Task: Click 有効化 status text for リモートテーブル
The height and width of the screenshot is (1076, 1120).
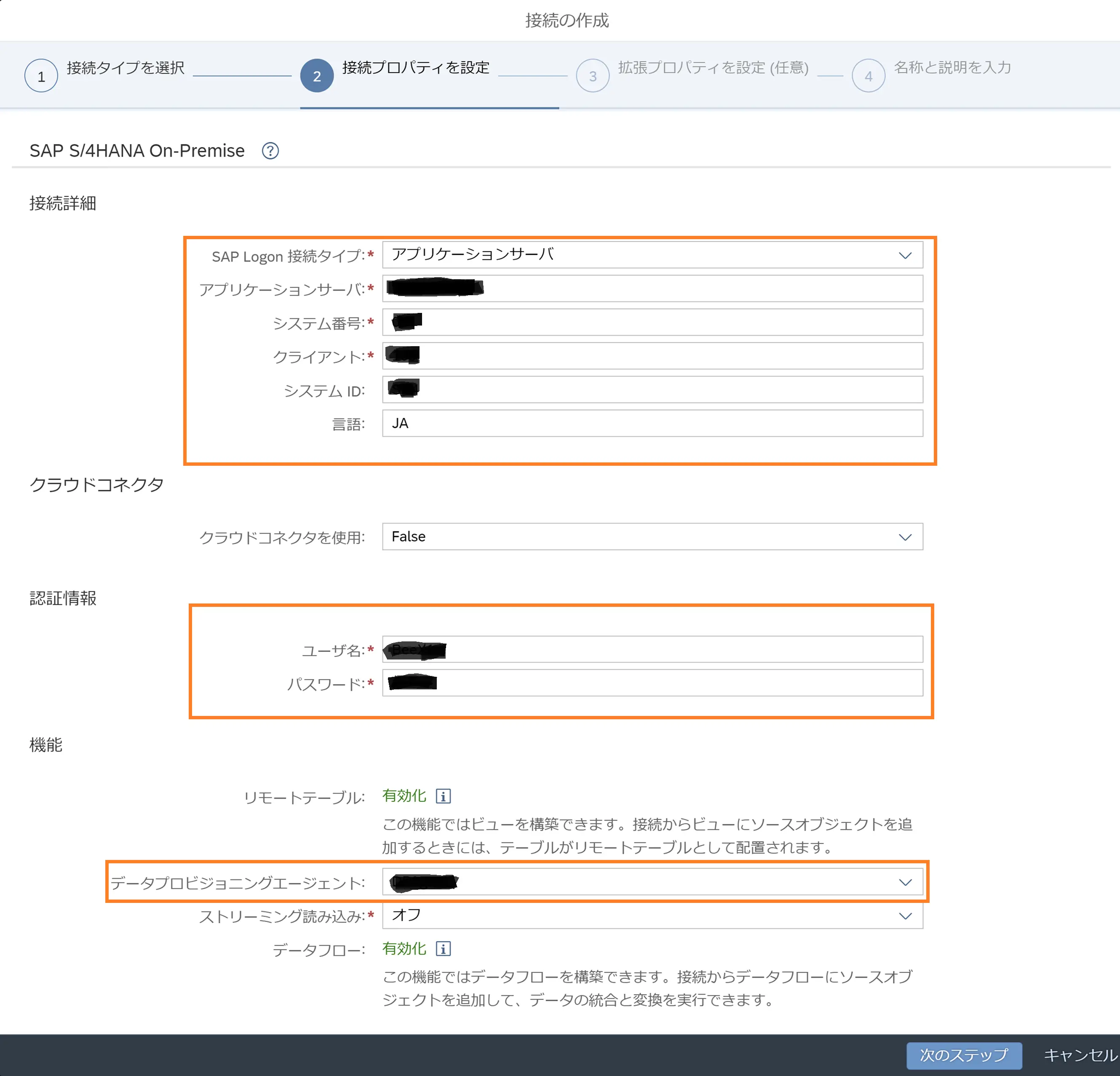Action: click(404, 796)
